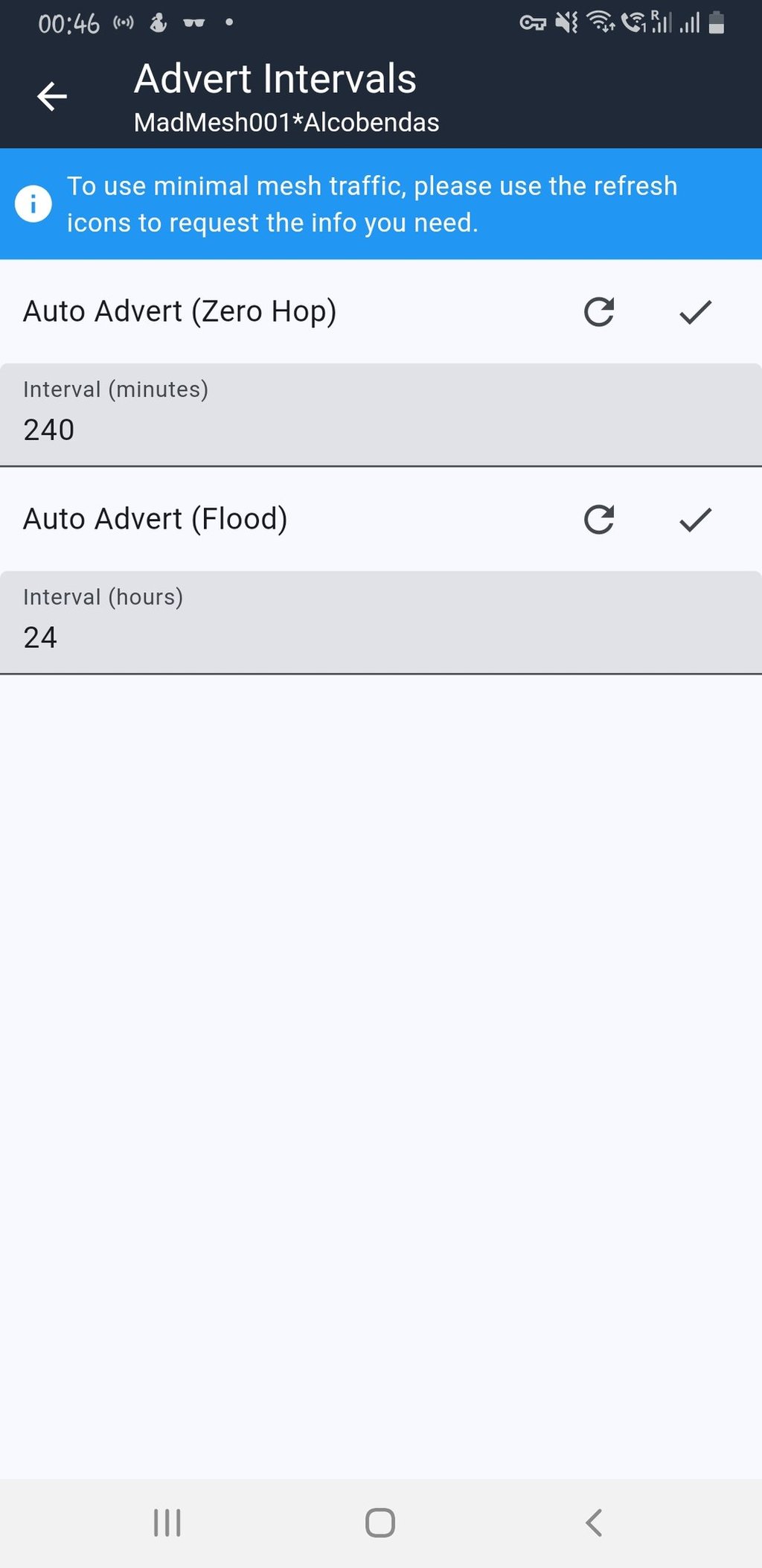
Task: Confirm the Zero Hop interval with checkmark
Action: click(695, 312)
